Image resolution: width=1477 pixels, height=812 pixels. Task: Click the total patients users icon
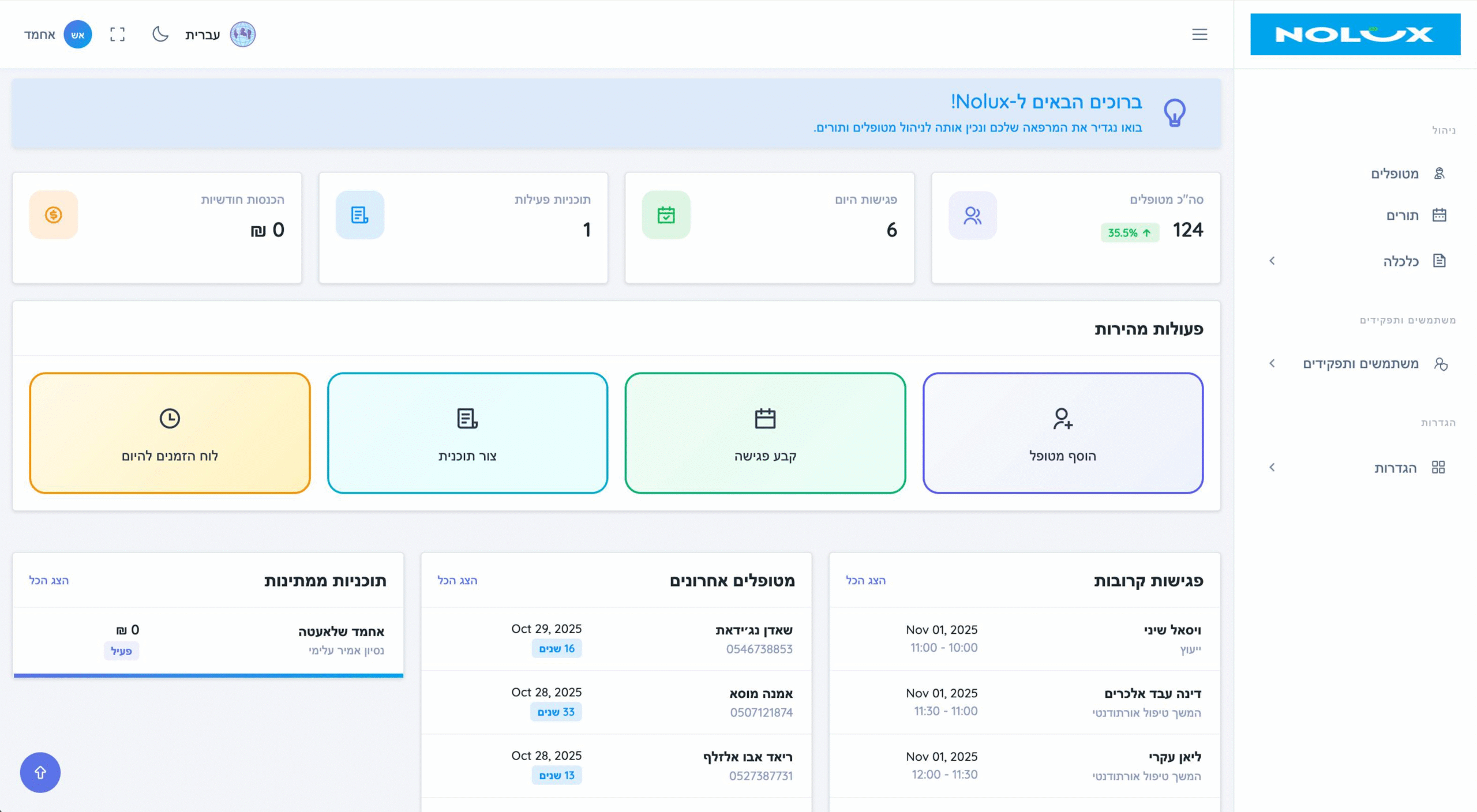pyautogui.click(x=972, y=215)
